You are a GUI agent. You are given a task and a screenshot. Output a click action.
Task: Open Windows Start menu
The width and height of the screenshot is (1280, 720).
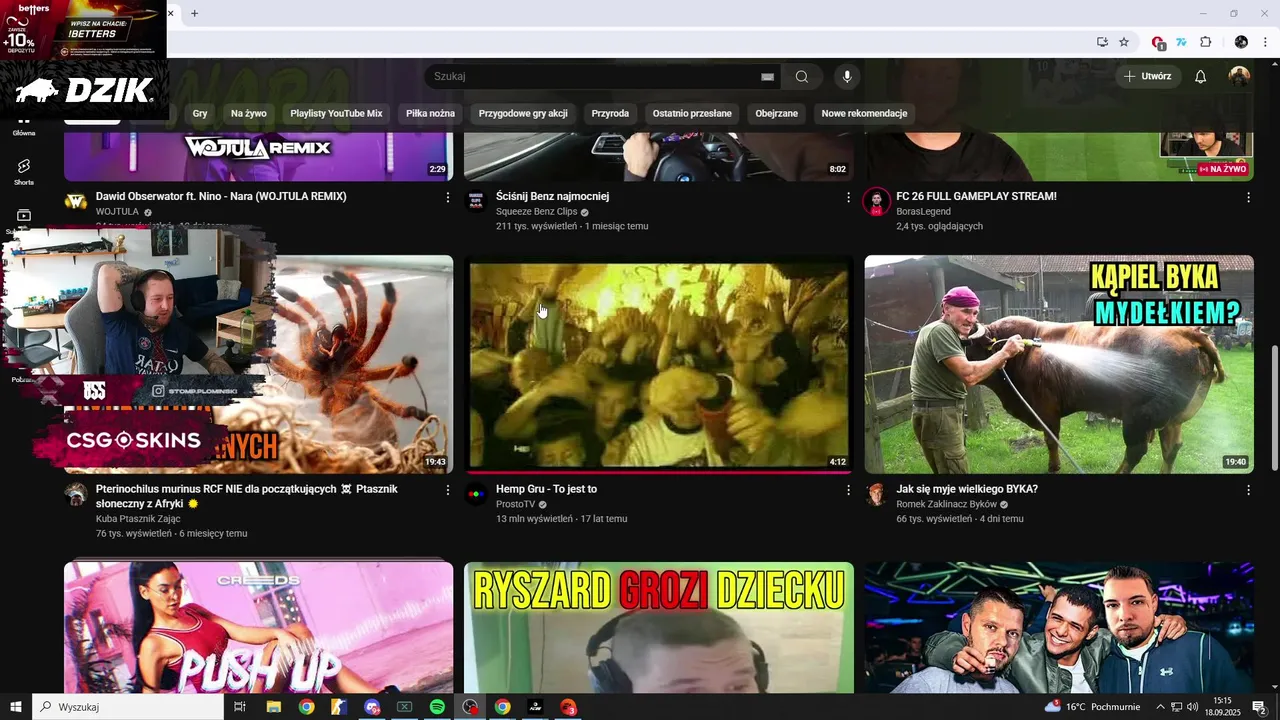(16, 707)
